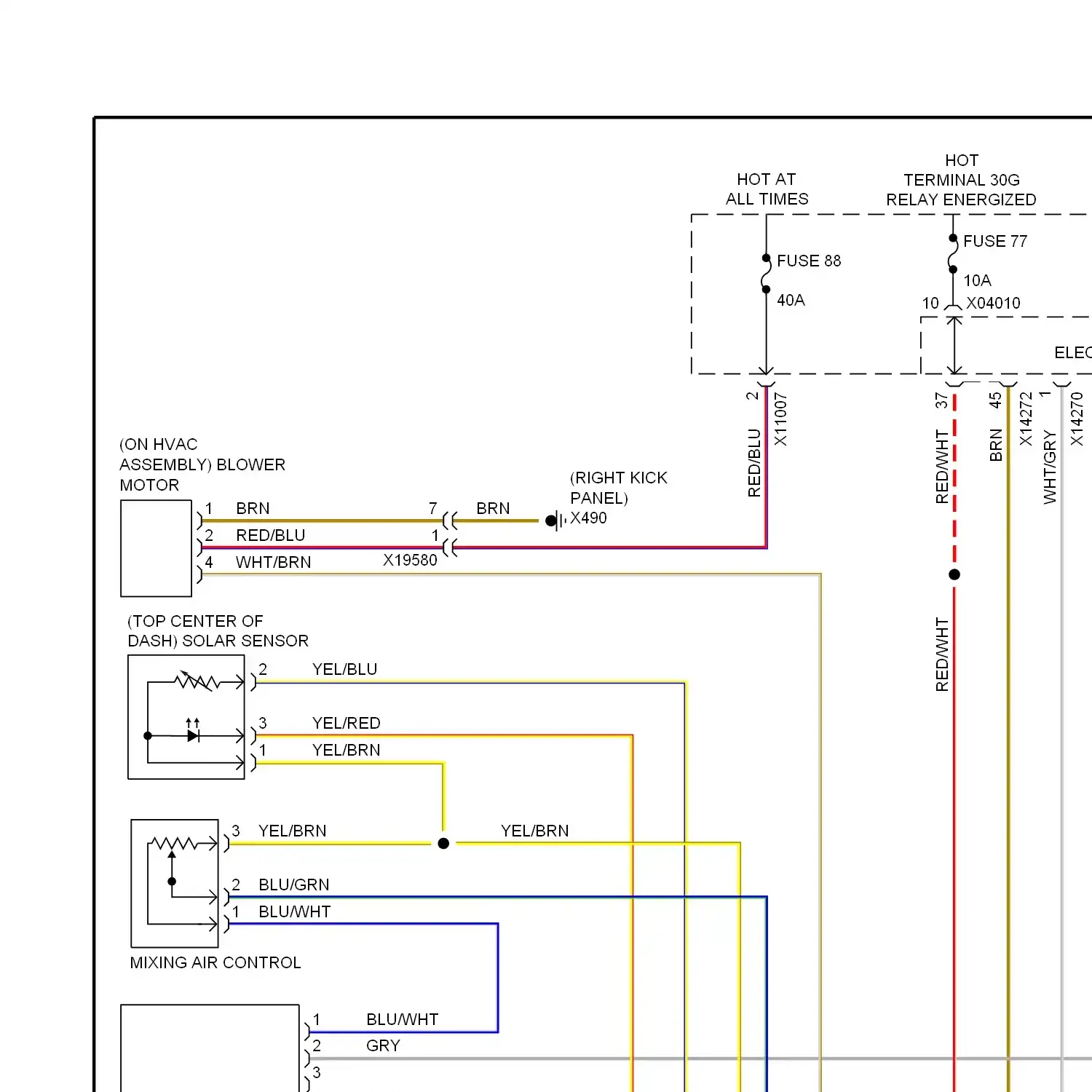Click connector label X04010
1092x1092 pixels.
tap(993, 303)
